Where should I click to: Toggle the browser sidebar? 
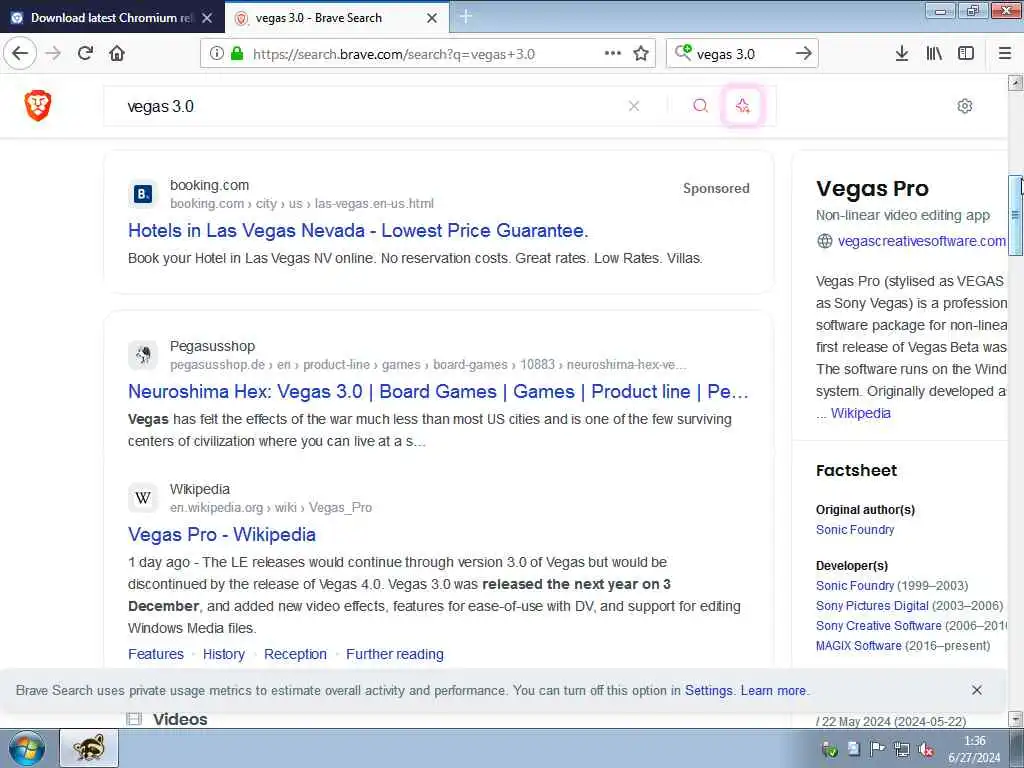[966, 54]
